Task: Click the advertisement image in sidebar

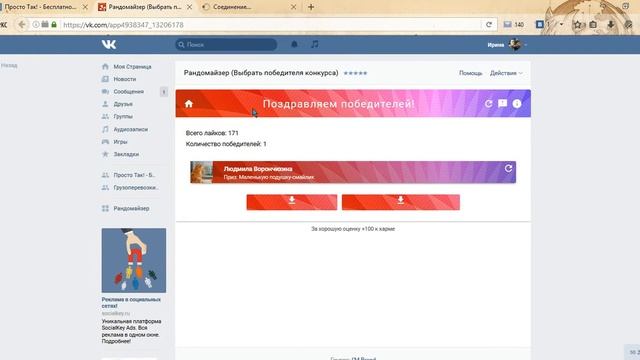Action: tap(134, 260)
